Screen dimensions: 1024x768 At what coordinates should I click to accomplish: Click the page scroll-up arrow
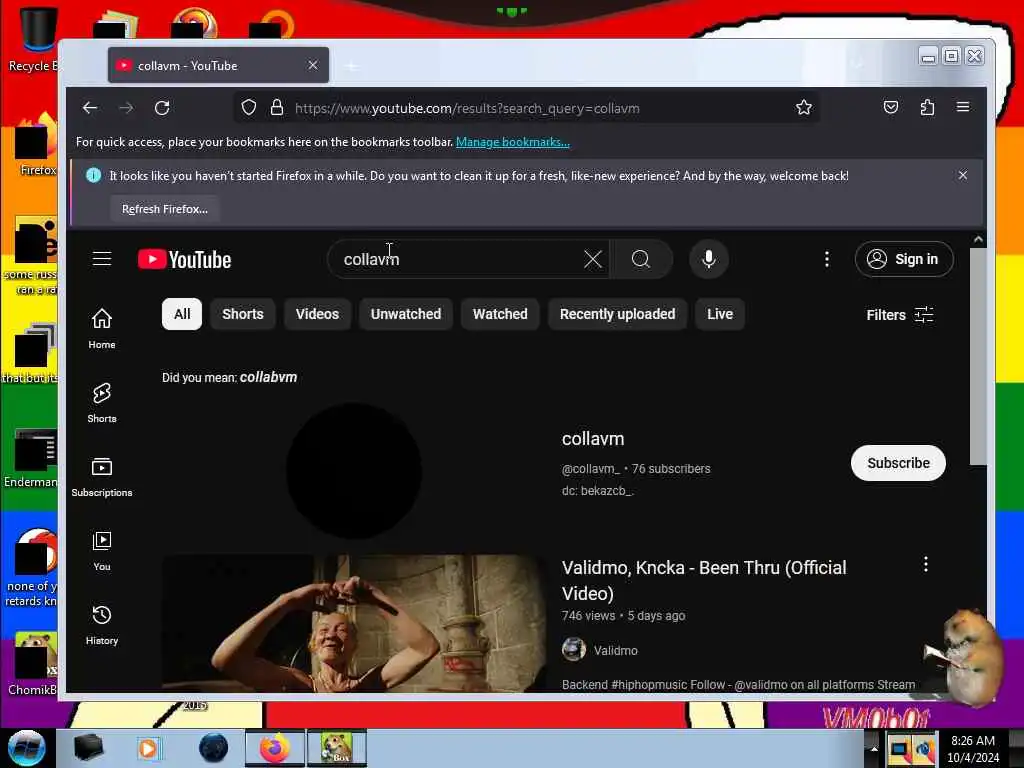point(978,240)
